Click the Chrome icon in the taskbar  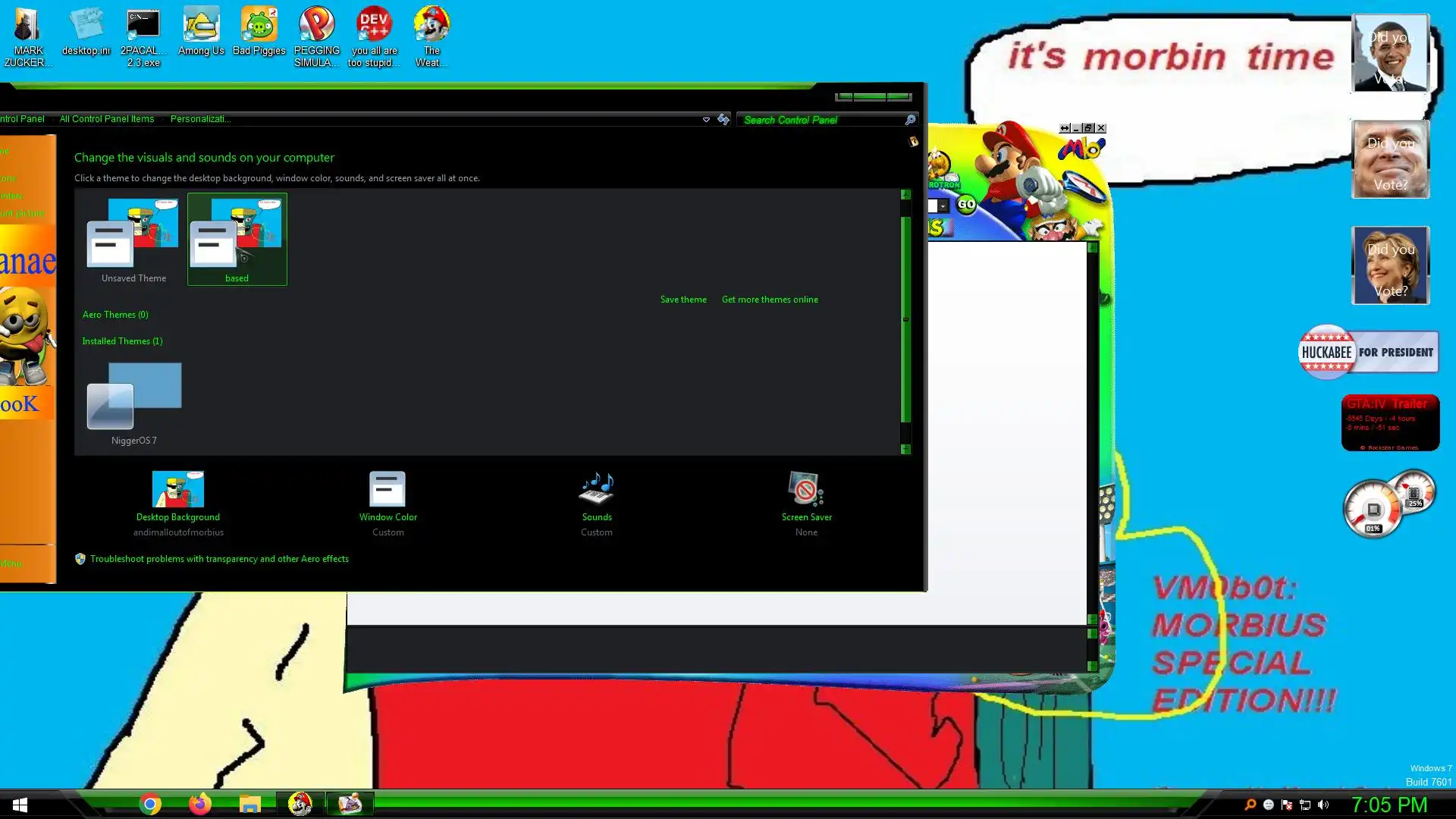pyautogui.click(x=150, y=804)
